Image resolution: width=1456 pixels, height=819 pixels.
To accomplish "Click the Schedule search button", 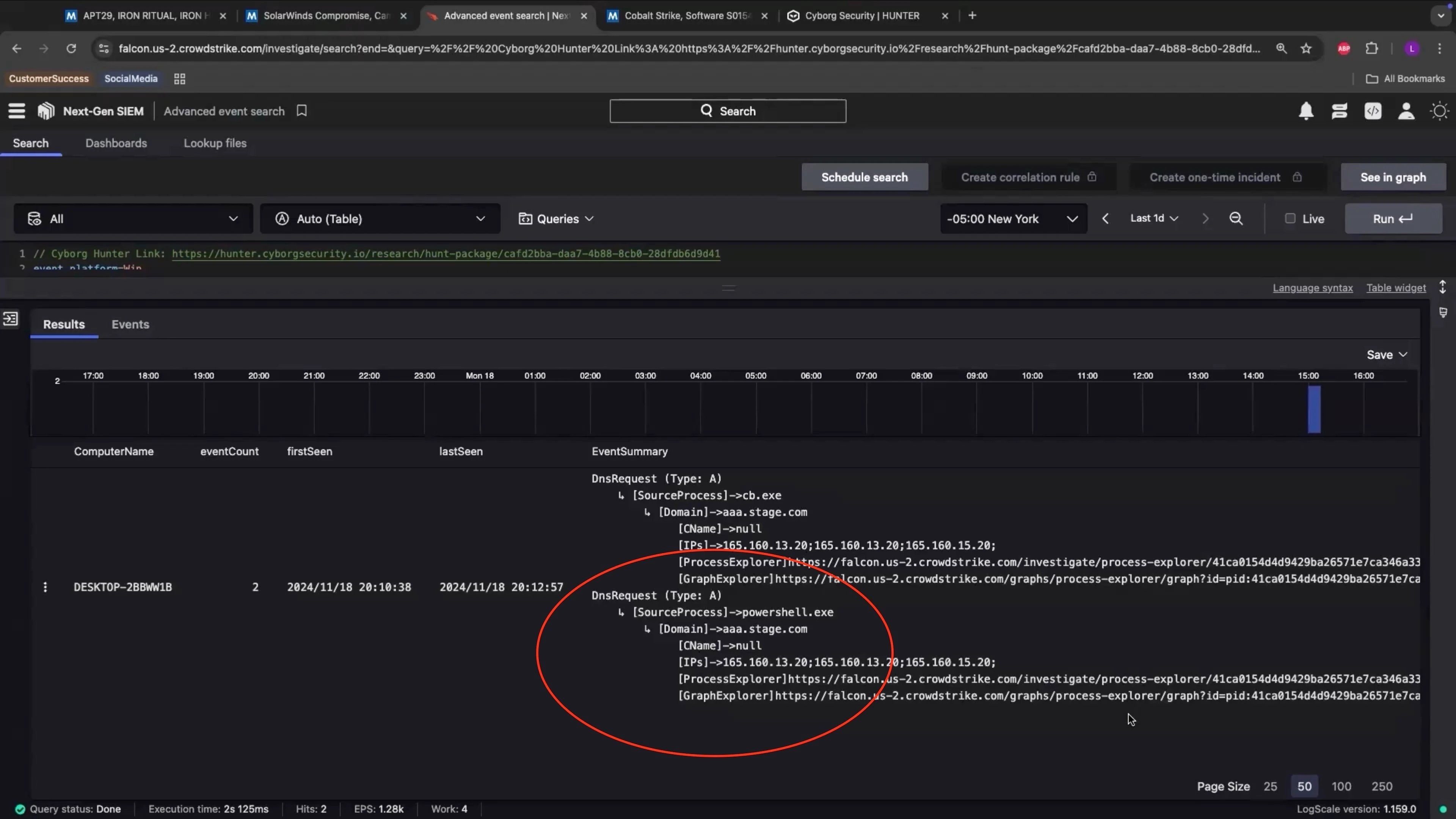I will coord(864,177).
